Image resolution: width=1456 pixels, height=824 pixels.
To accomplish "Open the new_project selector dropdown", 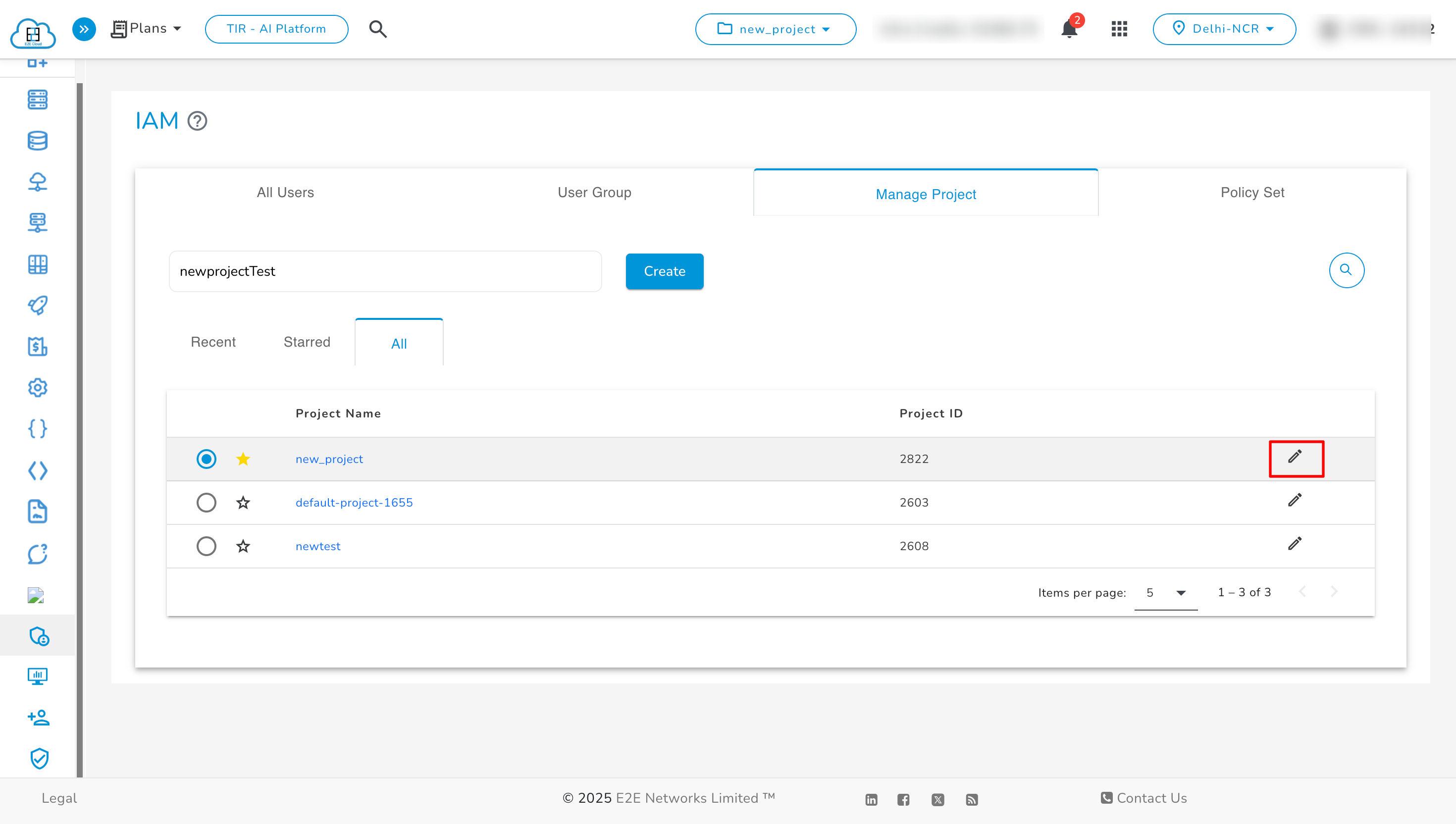I will [775, 29].
